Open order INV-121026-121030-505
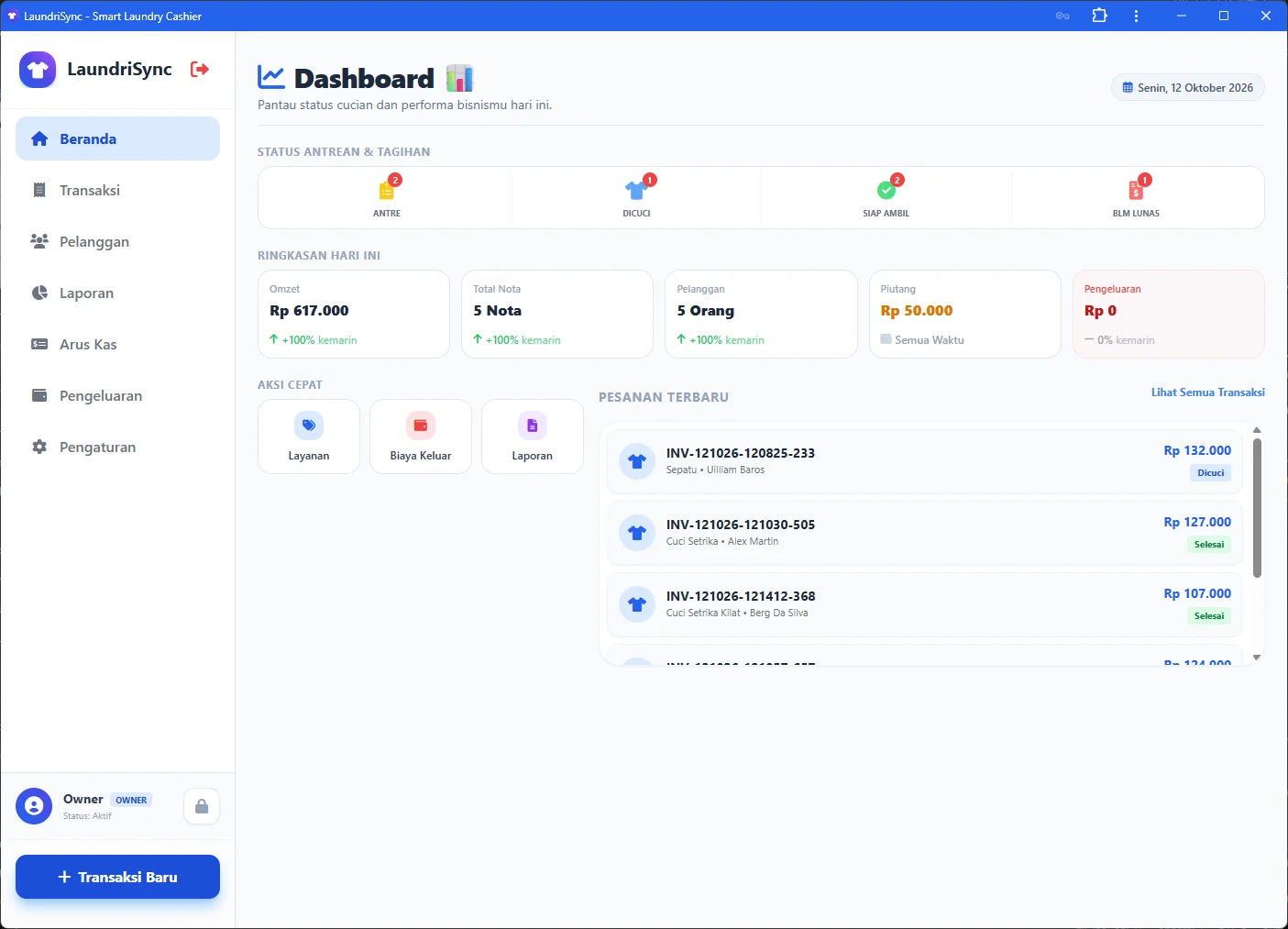1288x929 pixels. (x=925, y=533)
